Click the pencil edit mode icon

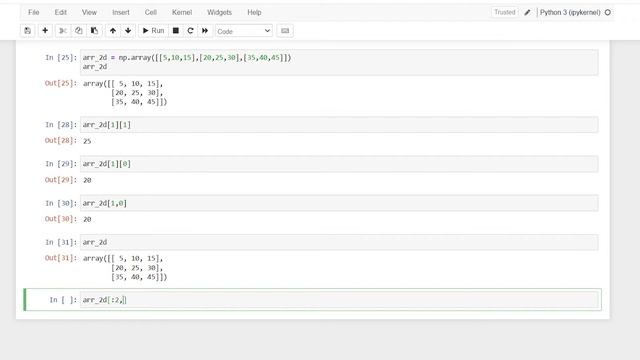click(x=527, y=13)
